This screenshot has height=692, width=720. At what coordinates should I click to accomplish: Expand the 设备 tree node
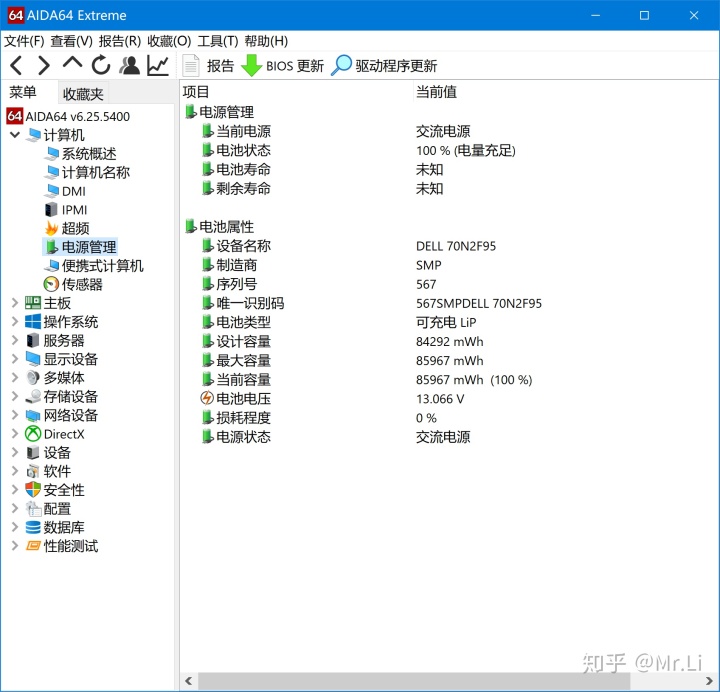15,452
